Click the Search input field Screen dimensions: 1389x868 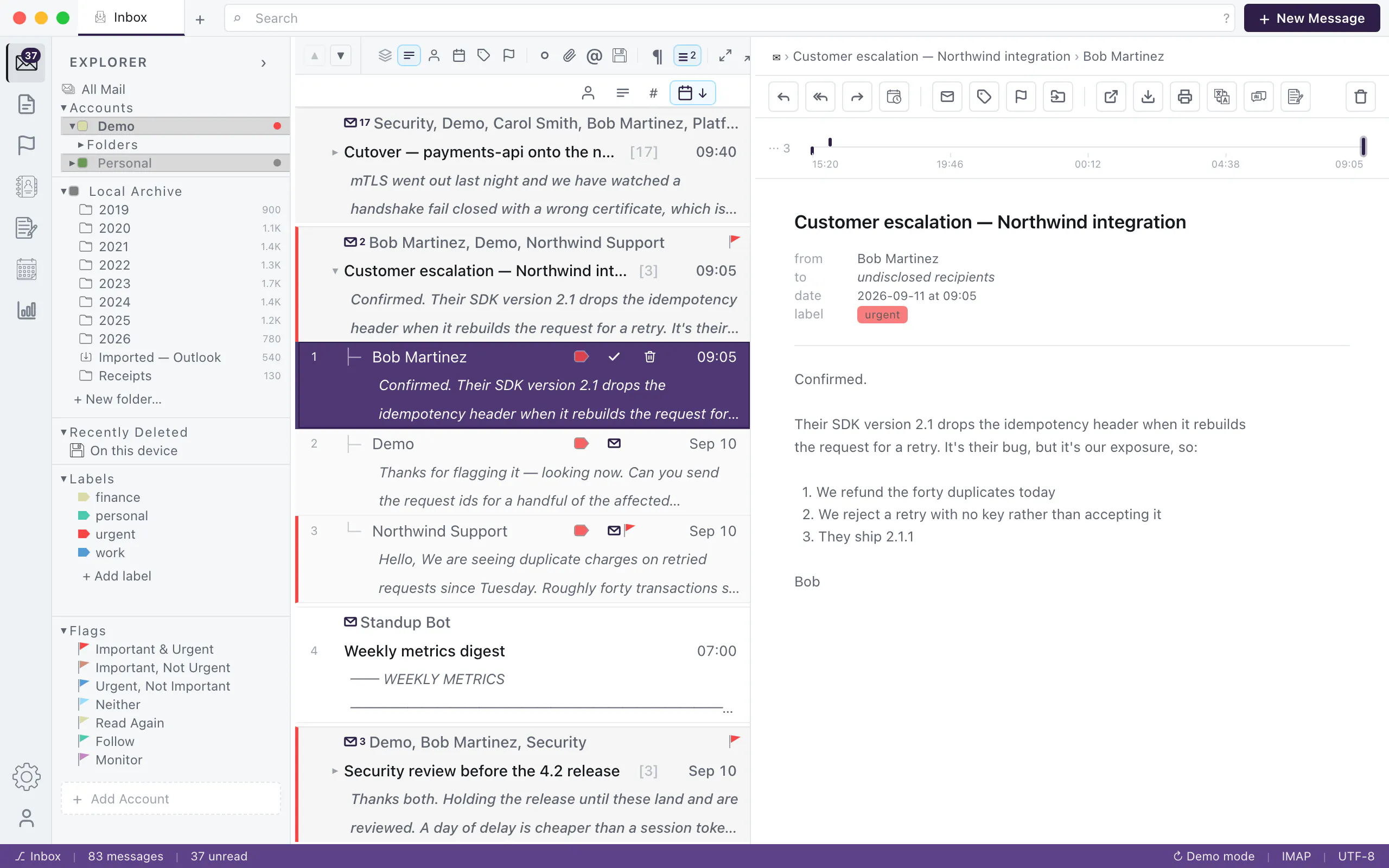point(729,18)
